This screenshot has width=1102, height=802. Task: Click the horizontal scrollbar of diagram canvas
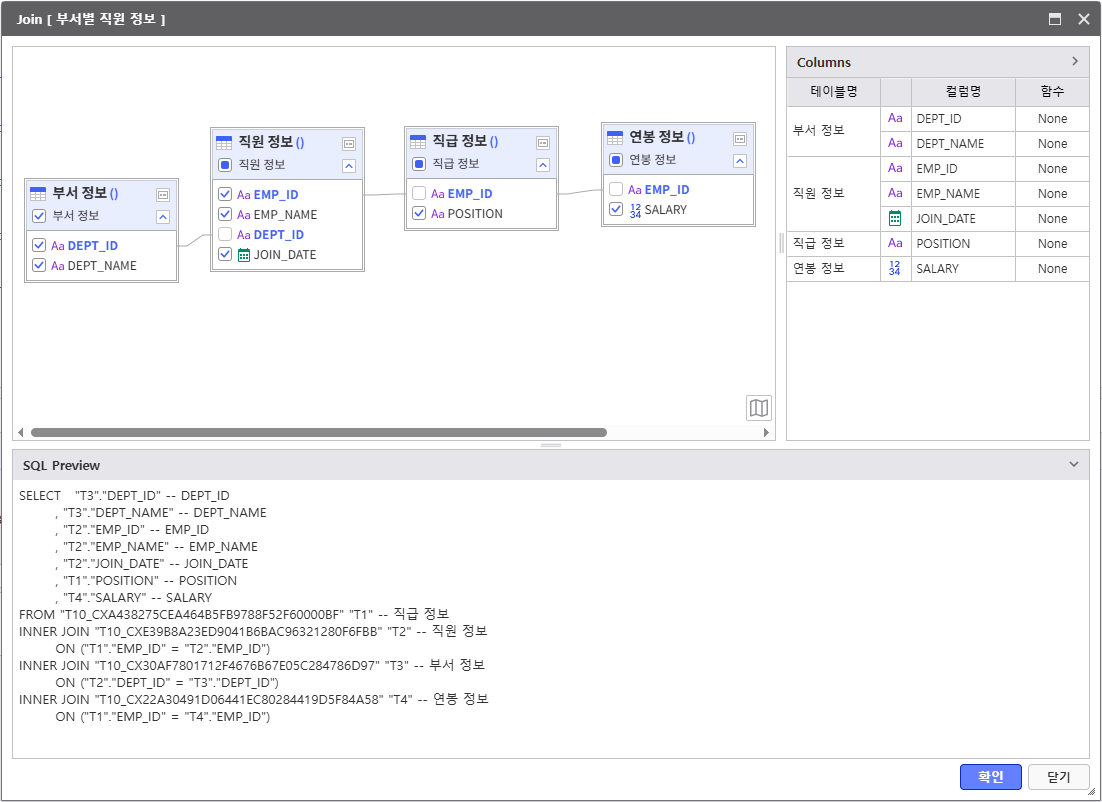click(318, 433)
